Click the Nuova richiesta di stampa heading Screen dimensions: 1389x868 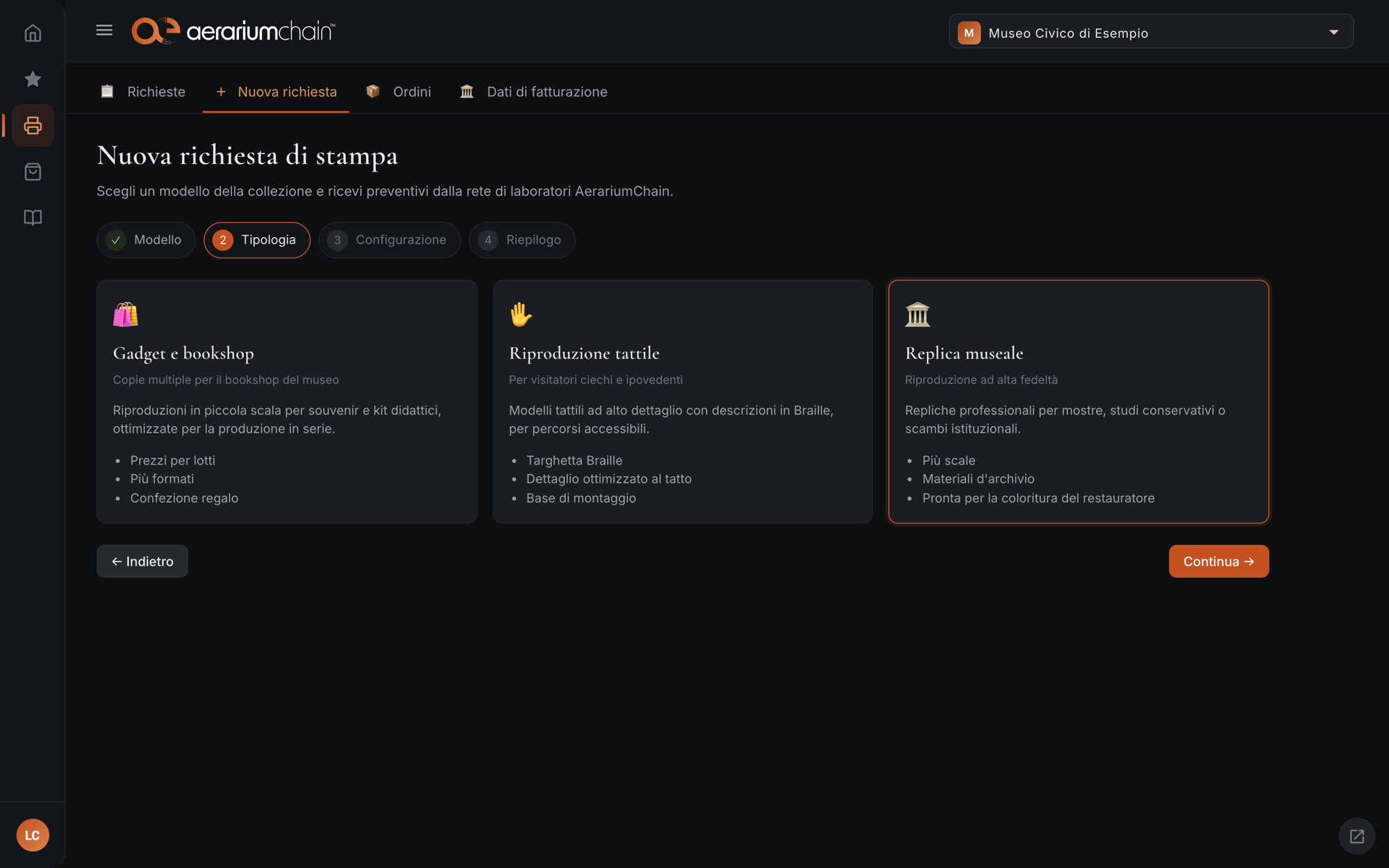[x=247, y=156]
